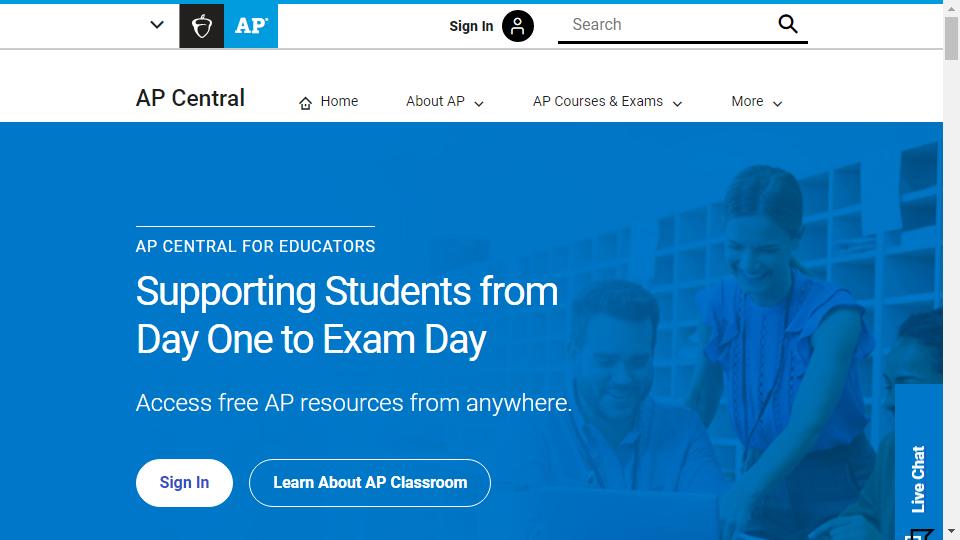Image resolution: width=960 pixels, height=540 pixels.
Task: Expand the chevron left of the acorn logo
Action: pyautogui.click(x=157, y=25)
